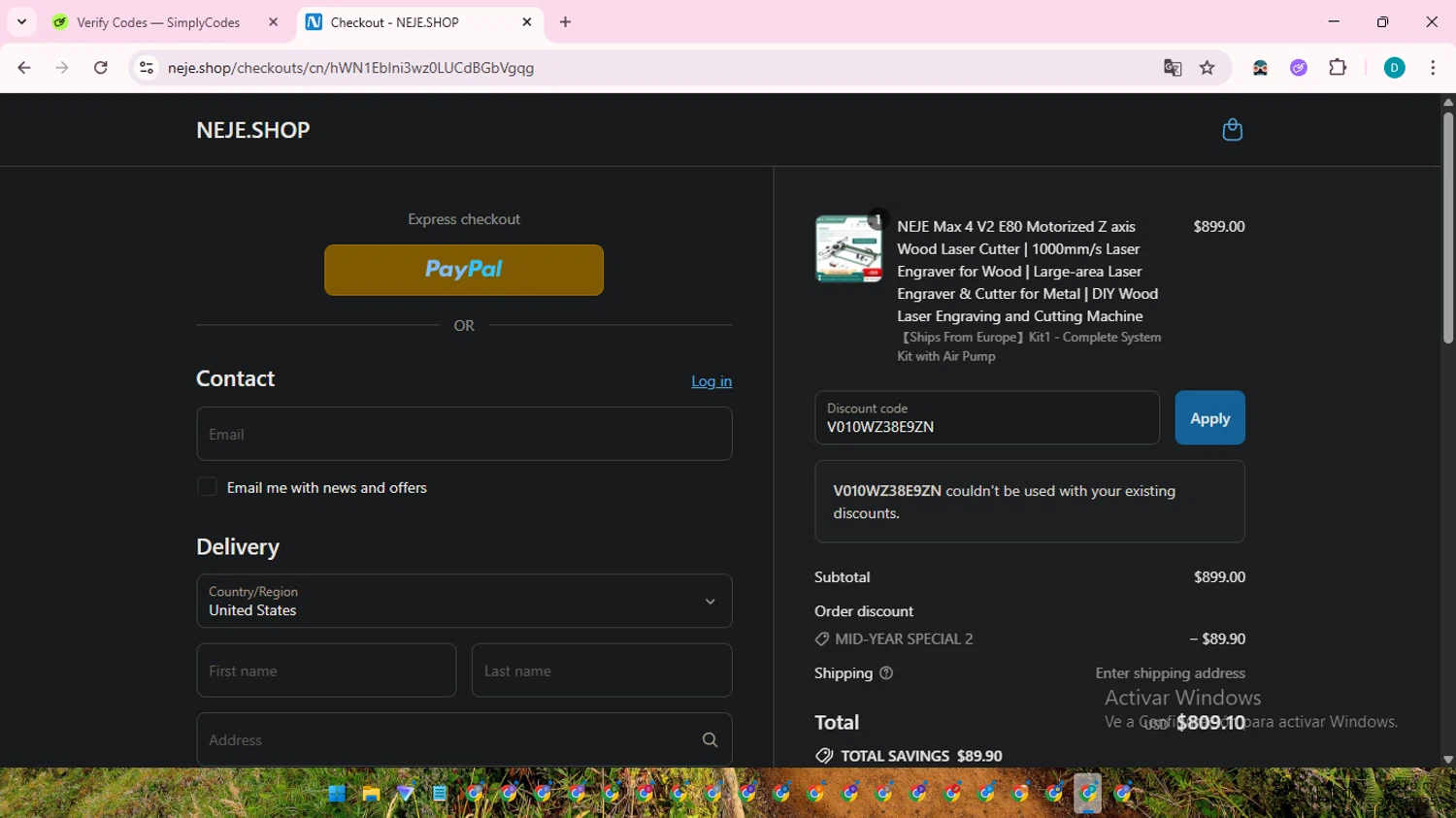Click the Subtotal $899.00 amount
The width and height of the screenshot is (1456, 818).
click(x=1219, y=577)
